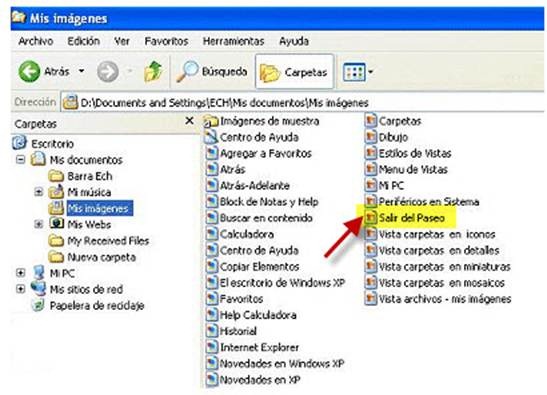Select the Dibujo file icon
547x395 pixels.
[371, 137]
